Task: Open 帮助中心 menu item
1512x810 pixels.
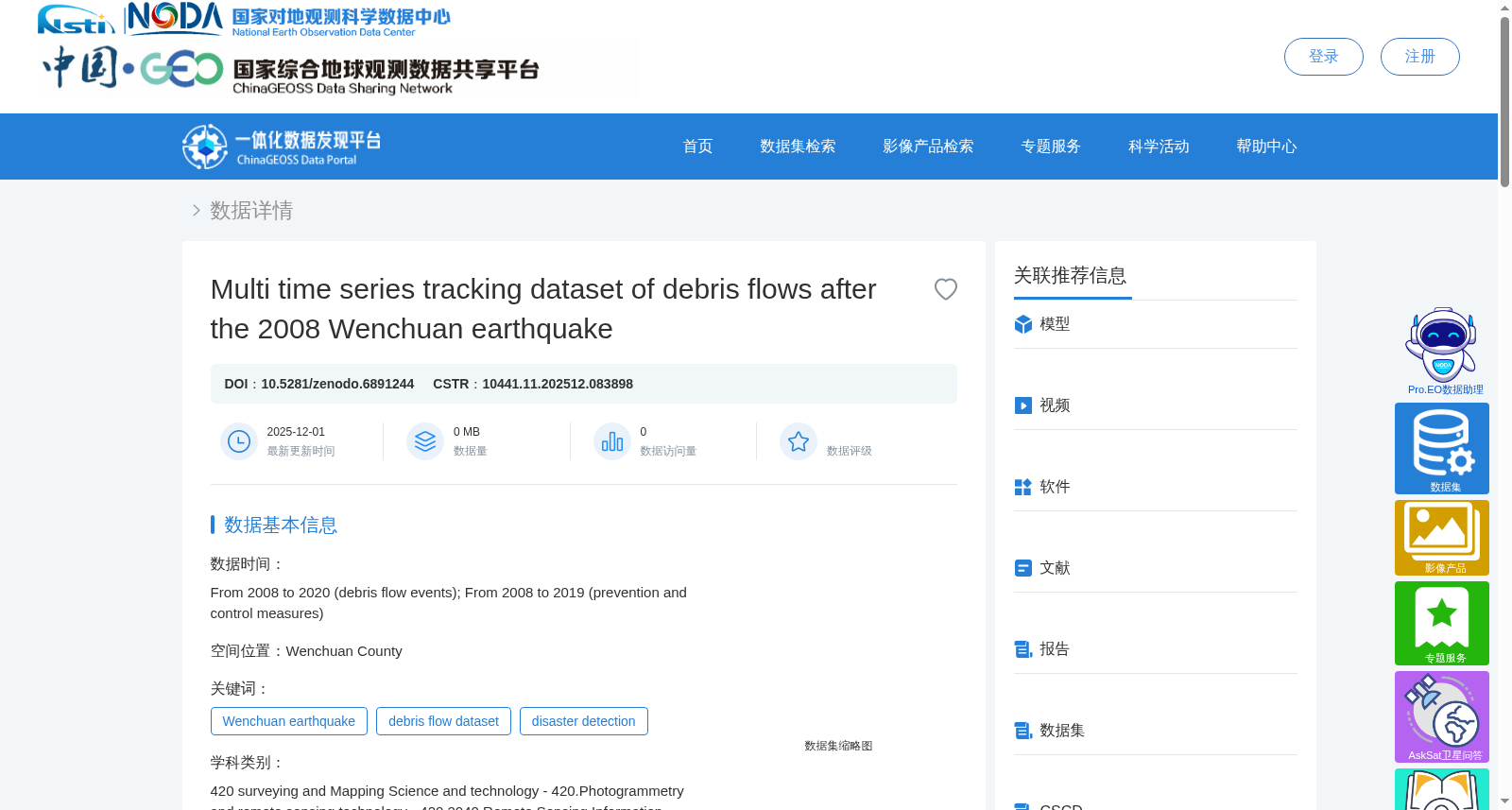Action: pos(1266,146)
